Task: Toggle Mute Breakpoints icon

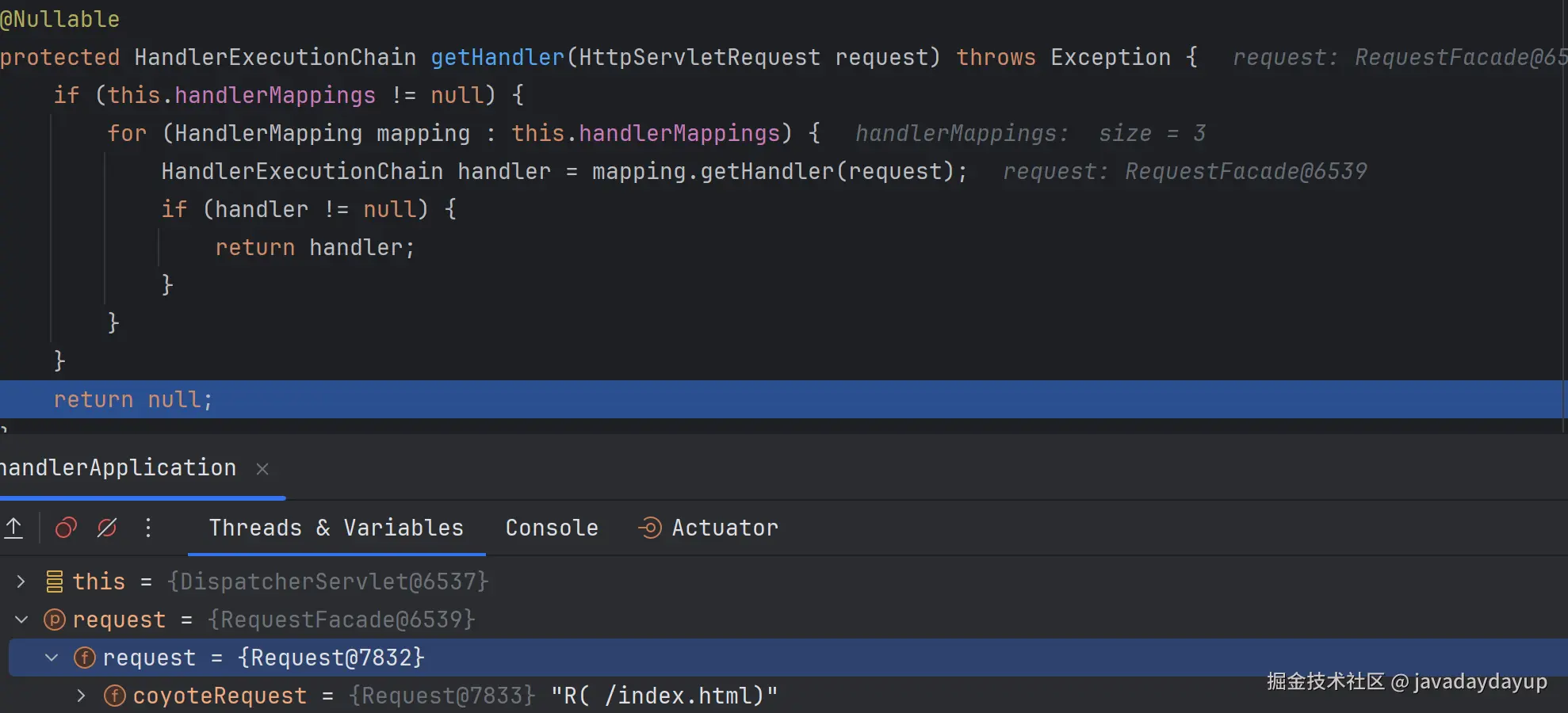Action: pos(107,528)
